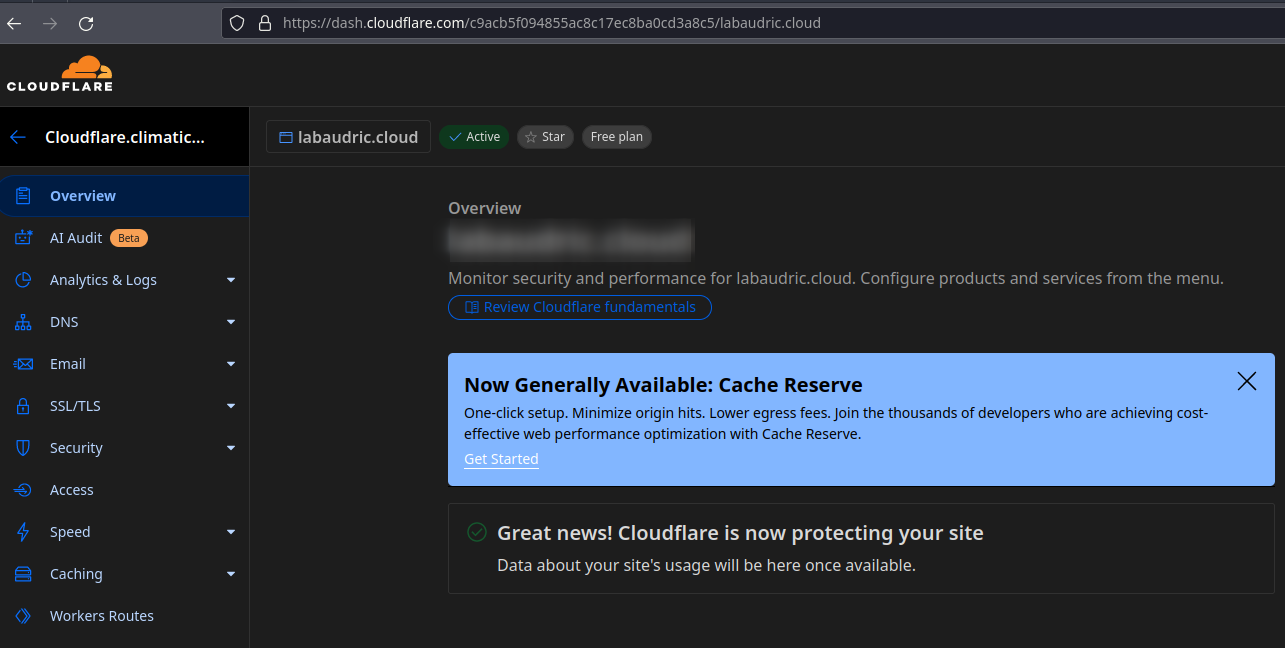This screenshot has height=648, width=1285.
Task: Click the Caching drive icon
Action: [23, 574]
